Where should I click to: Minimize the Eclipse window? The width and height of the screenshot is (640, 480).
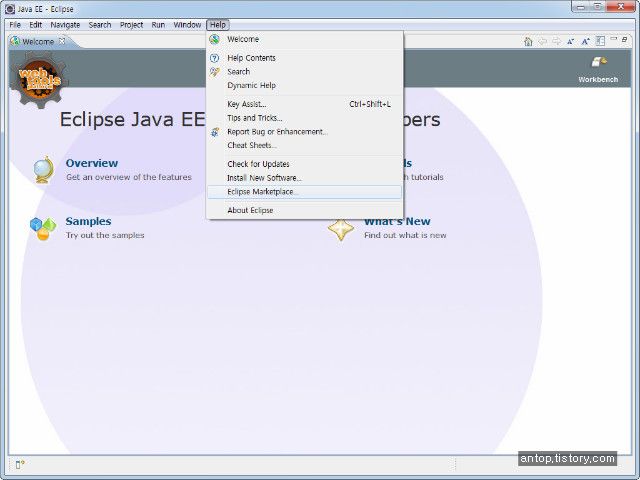point(581,7)
